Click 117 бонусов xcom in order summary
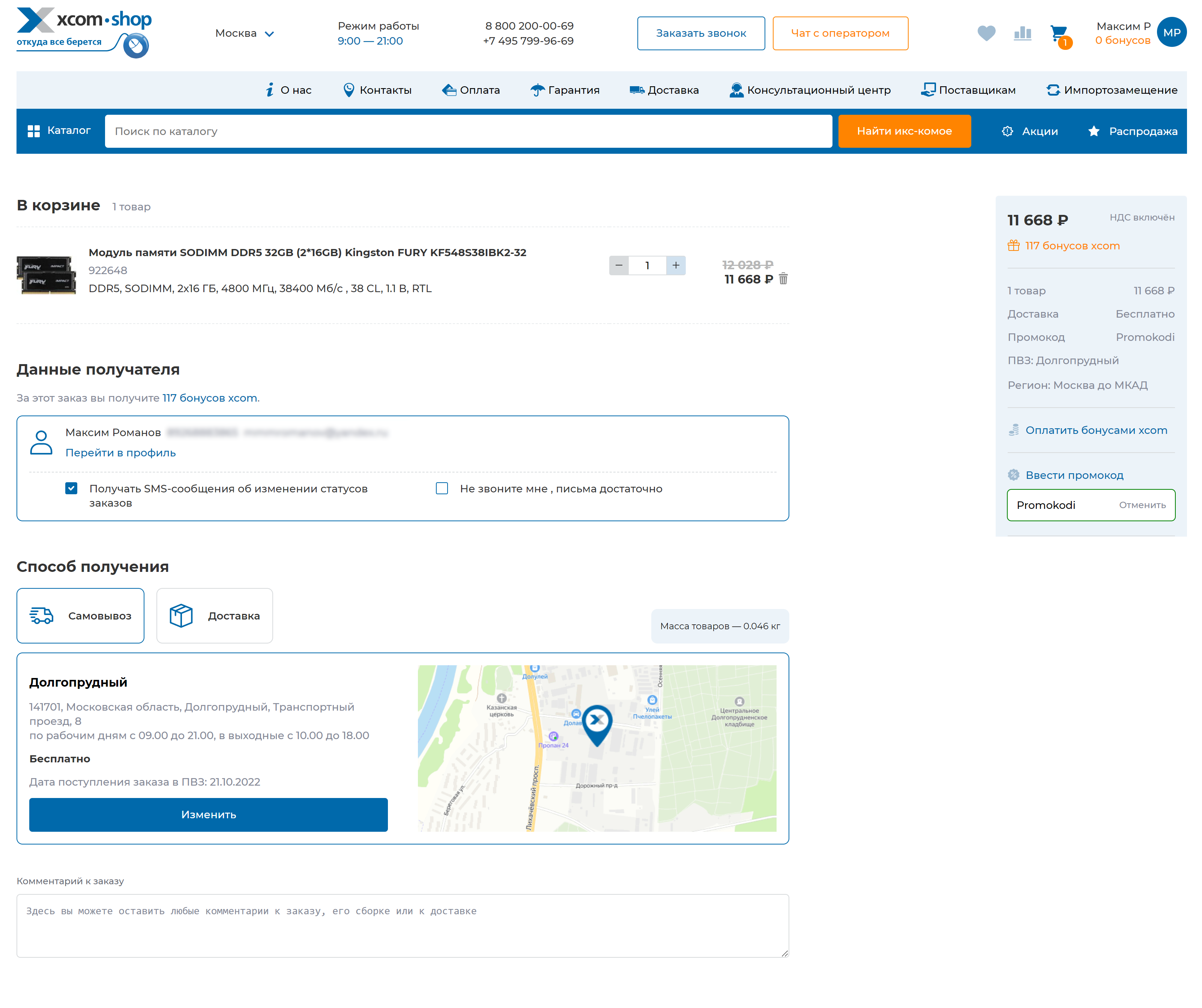 click(x=1072, y=245)
